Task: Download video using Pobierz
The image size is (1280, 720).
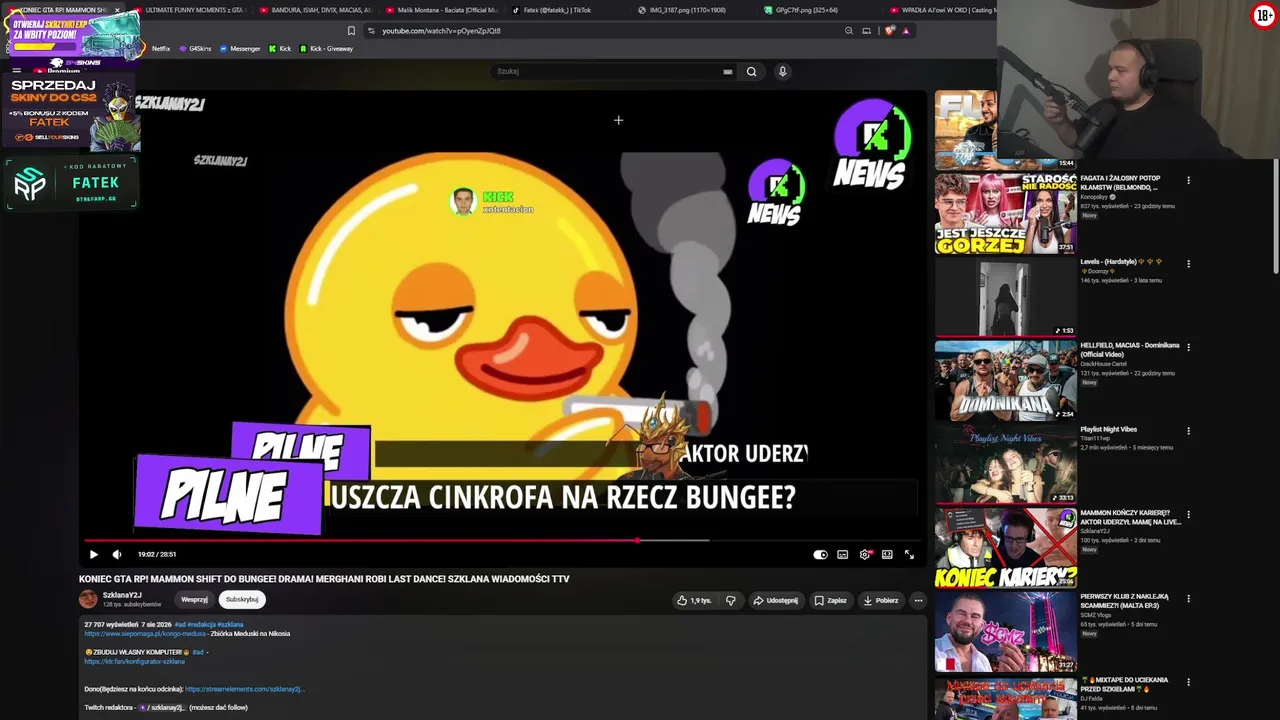Action: [881, 600]
